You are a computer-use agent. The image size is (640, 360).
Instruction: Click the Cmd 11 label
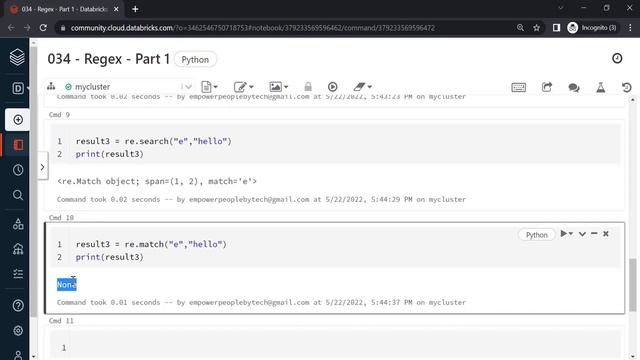click(61, 321)
